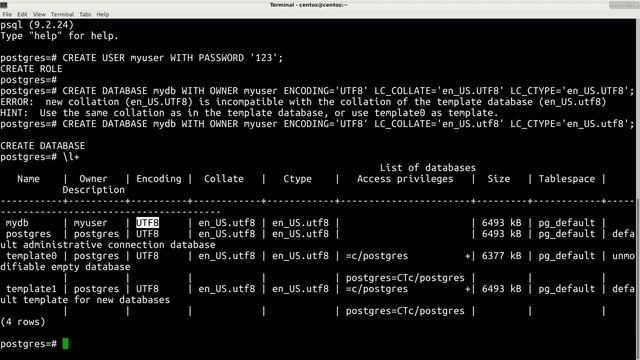Screen dimensions: 640x360
Task: Click the 'template0' database name cell
Action: coord(31,256)
